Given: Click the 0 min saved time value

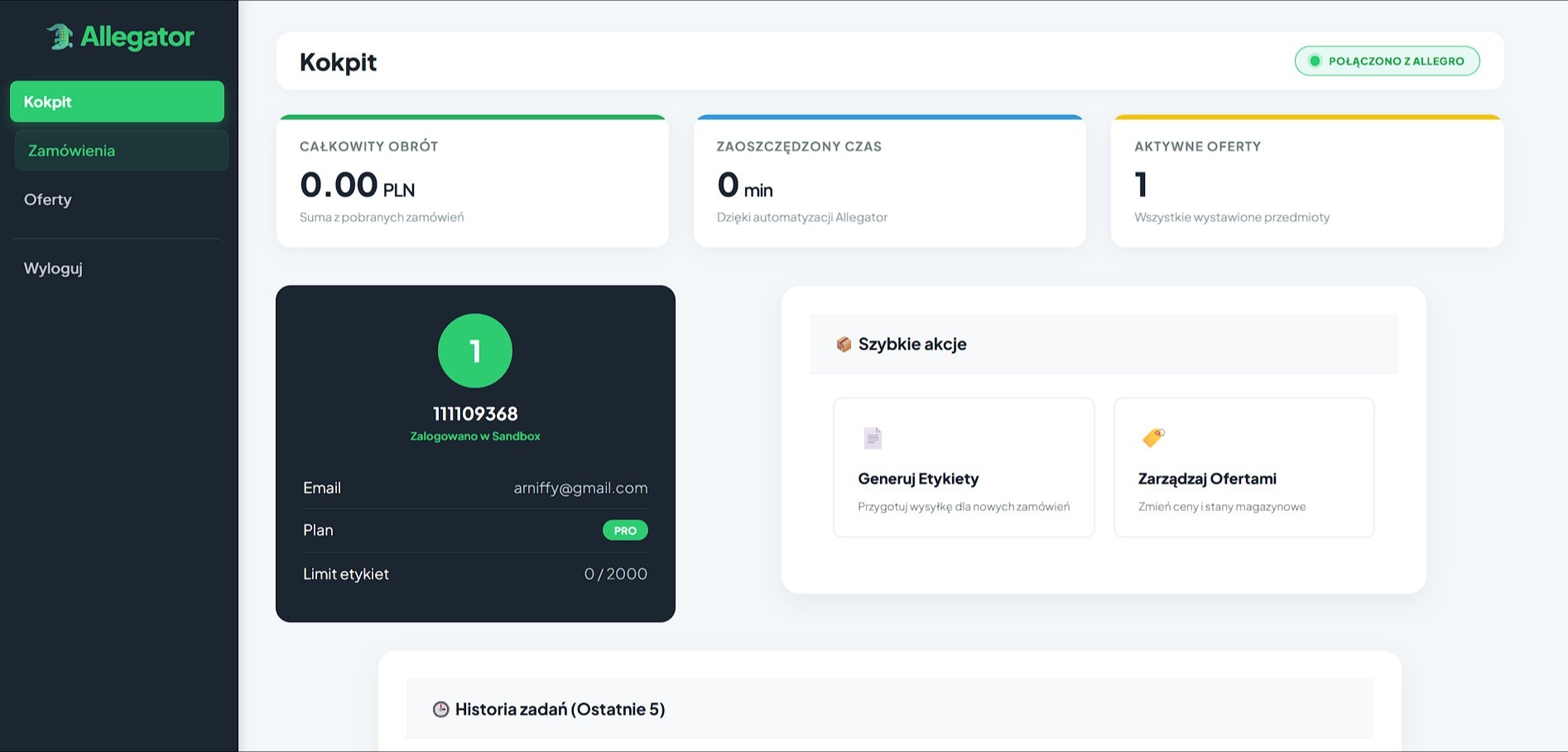Looking at the screenshot, I should (x=745, y=185).
